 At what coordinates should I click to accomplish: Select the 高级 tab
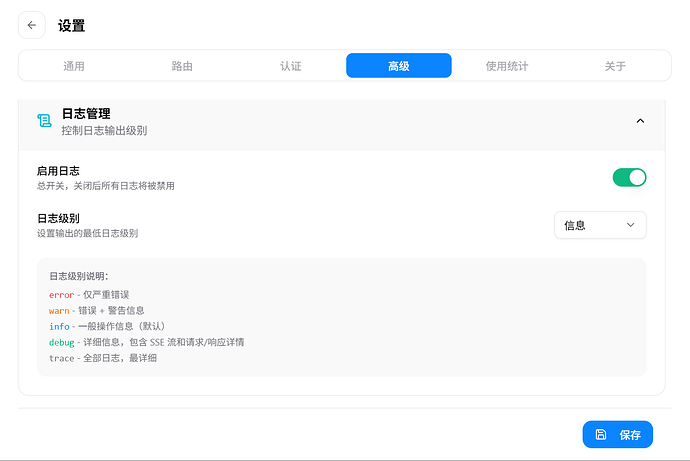point(399,66)
